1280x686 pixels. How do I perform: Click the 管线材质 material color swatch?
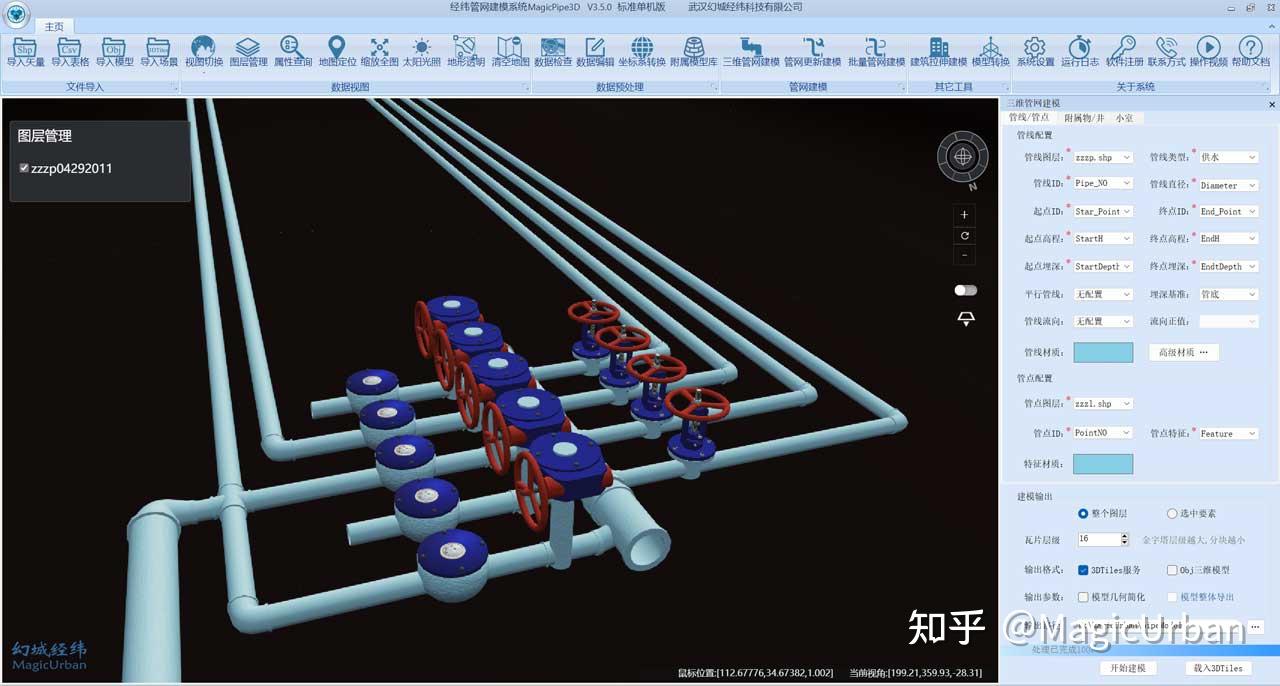1105,351
